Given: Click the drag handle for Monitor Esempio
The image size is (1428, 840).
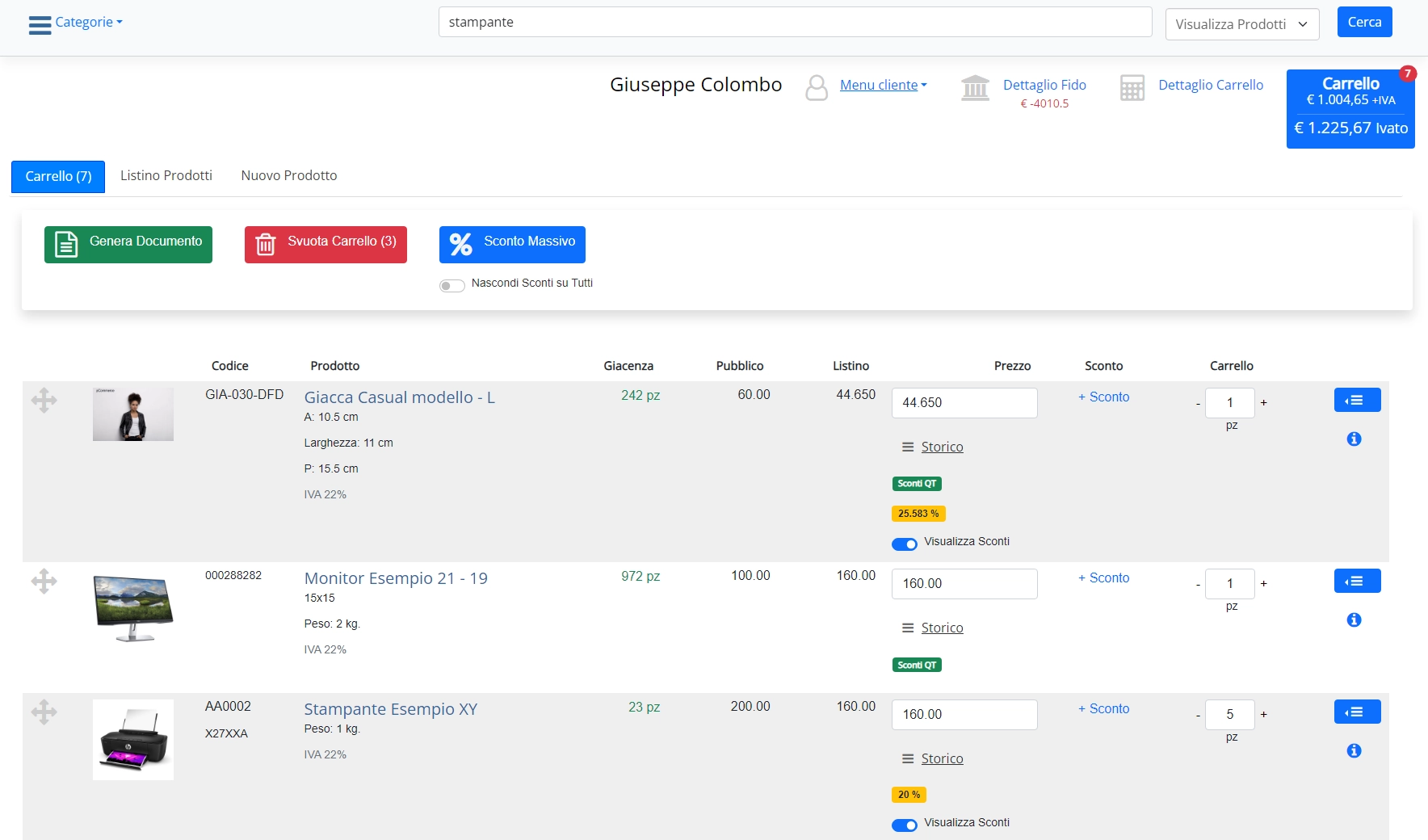Looking at the screenshot, I should click(x=44, y=581).
